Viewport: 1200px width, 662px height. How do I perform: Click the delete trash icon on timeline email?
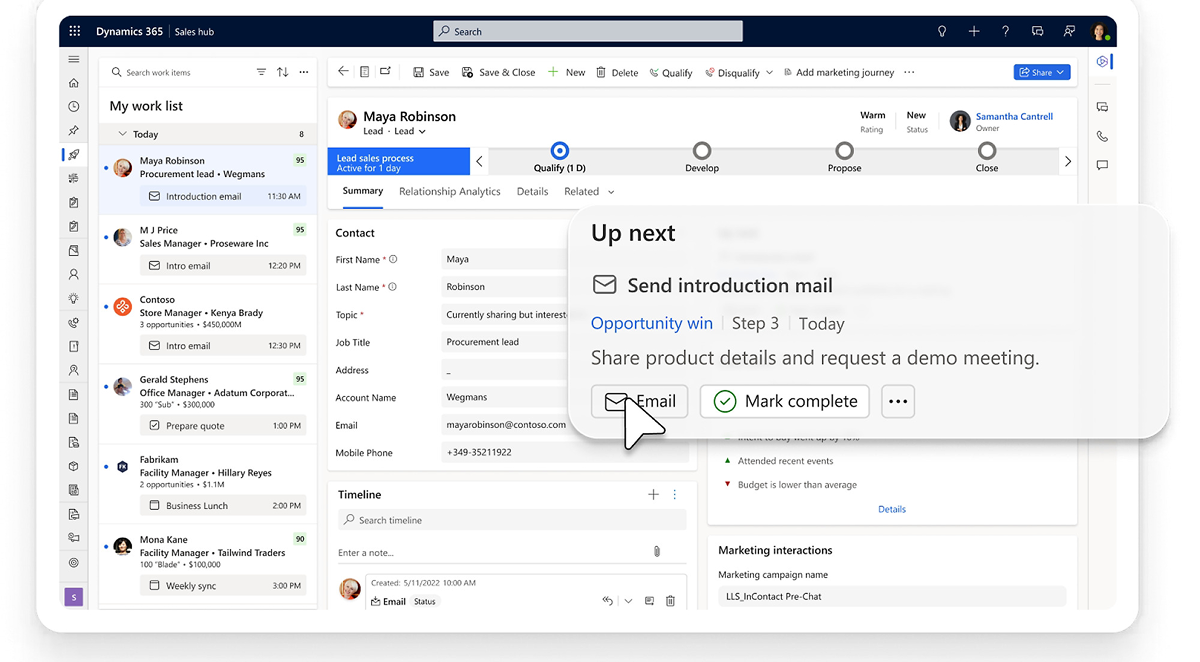tap(670, 601)
